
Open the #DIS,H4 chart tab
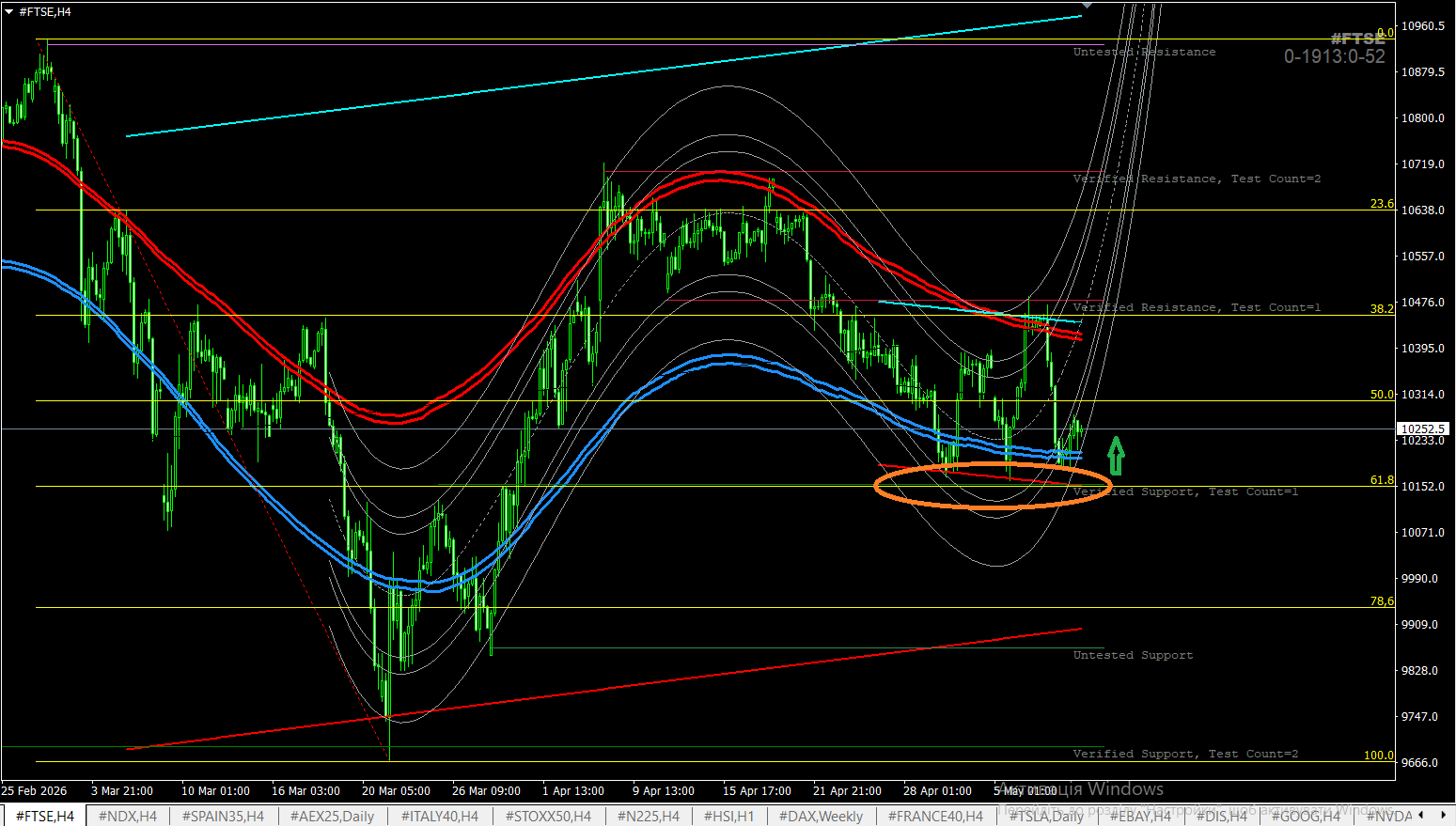coord(1221,816)
